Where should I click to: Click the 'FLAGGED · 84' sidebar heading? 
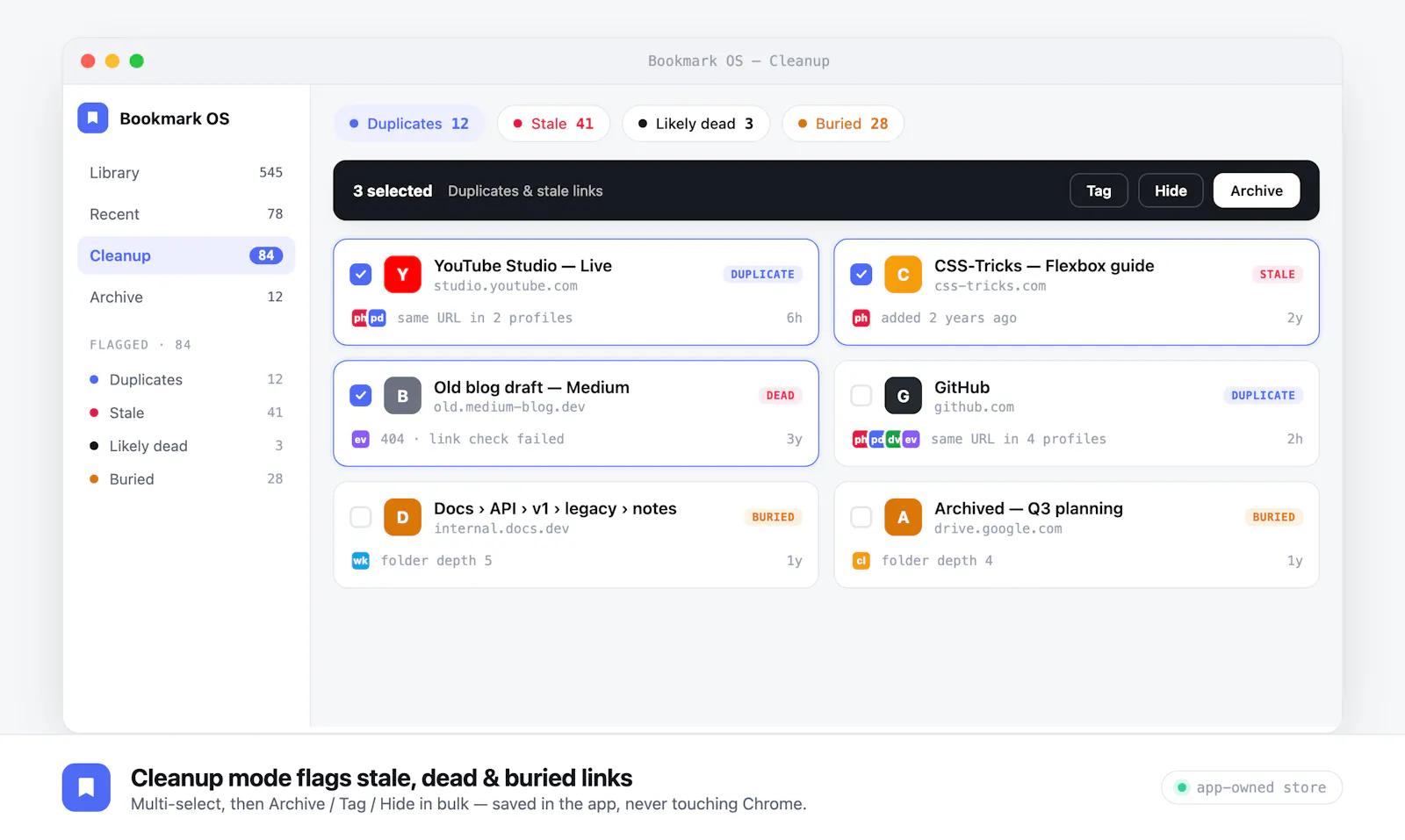pyautogui.click(x=140, y=345)
